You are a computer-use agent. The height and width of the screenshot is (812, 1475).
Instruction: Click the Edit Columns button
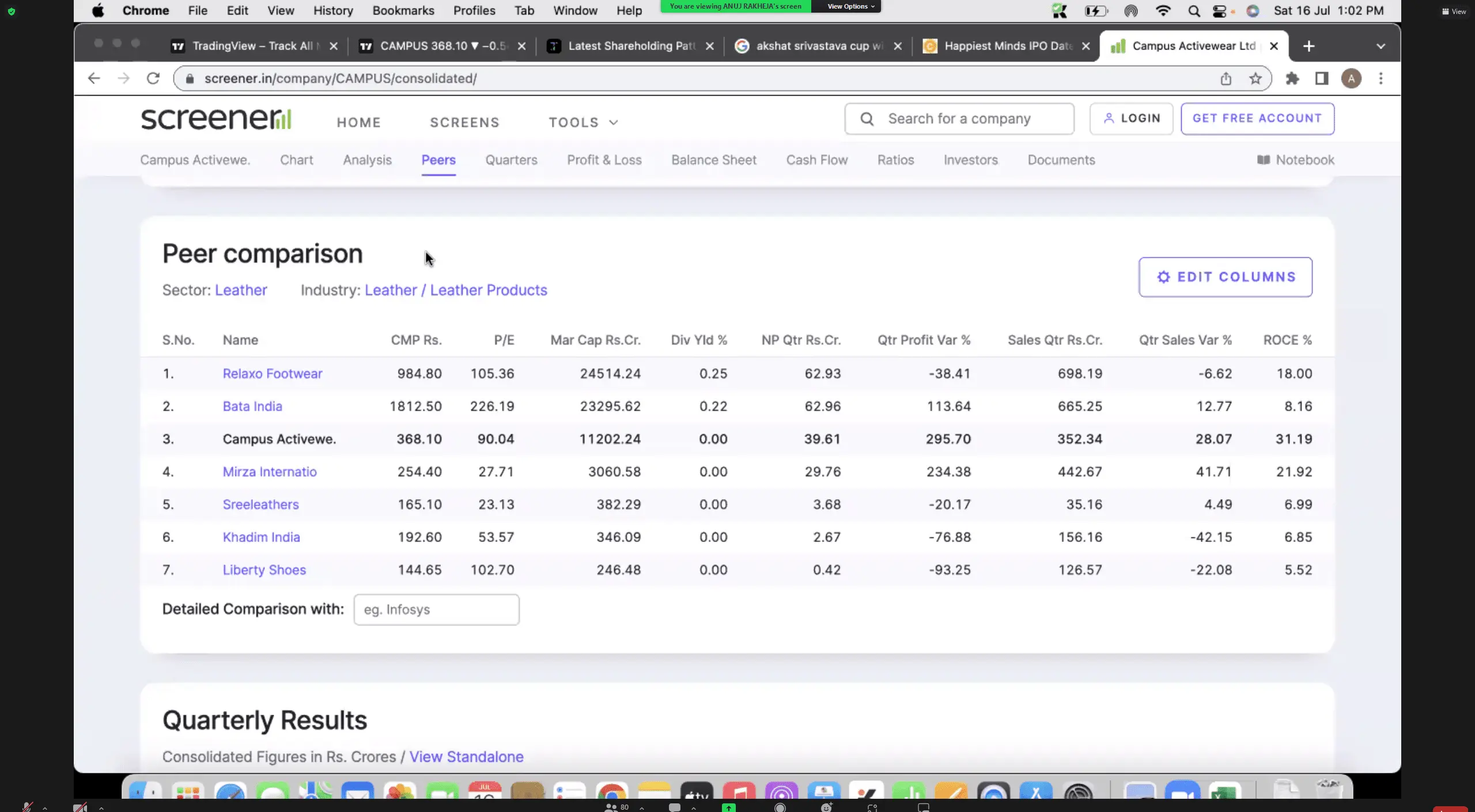coord(1225,277)
